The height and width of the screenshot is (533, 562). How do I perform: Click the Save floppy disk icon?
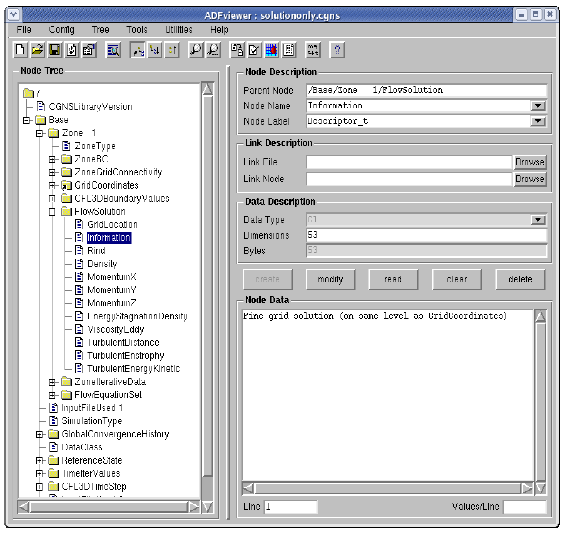pyautogui.click(x=54, y=50)
